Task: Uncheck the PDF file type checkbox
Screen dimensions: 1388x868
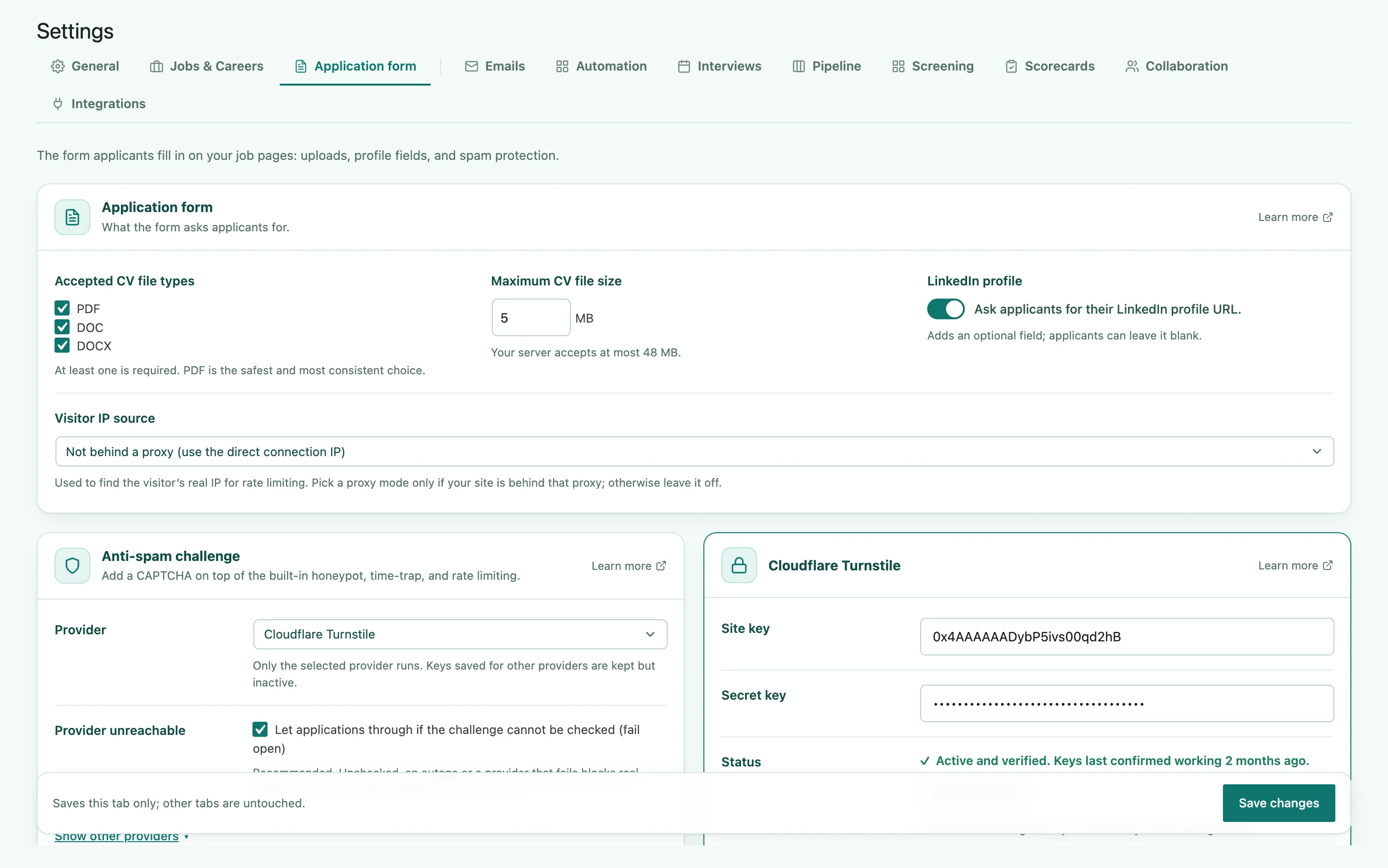Action: click(62, 308)
